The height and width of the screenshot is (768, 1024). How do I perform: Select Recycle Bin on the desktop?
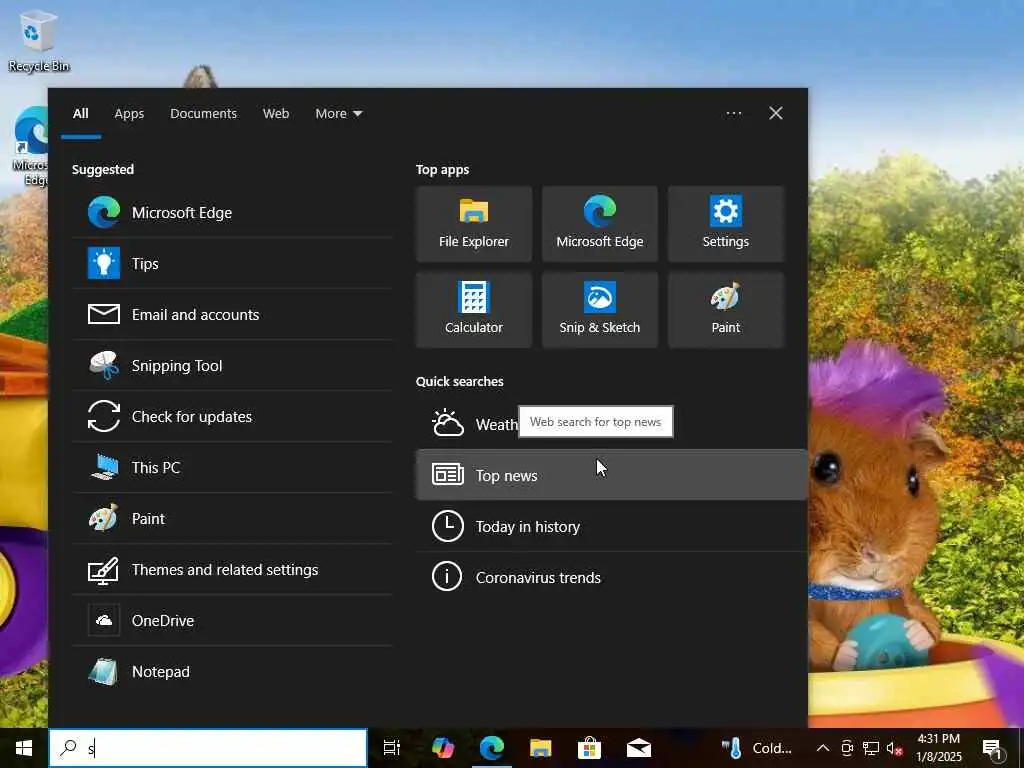(x=38, y=40)
